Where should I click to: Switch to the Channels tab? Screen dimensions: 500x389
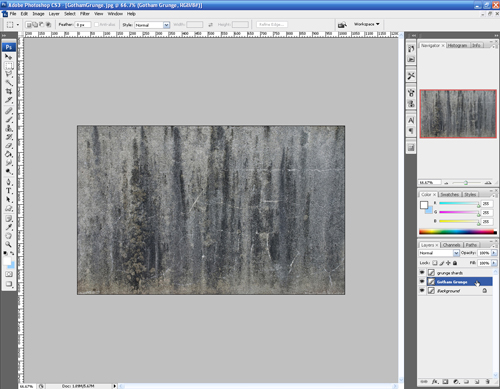coord(451,245)
